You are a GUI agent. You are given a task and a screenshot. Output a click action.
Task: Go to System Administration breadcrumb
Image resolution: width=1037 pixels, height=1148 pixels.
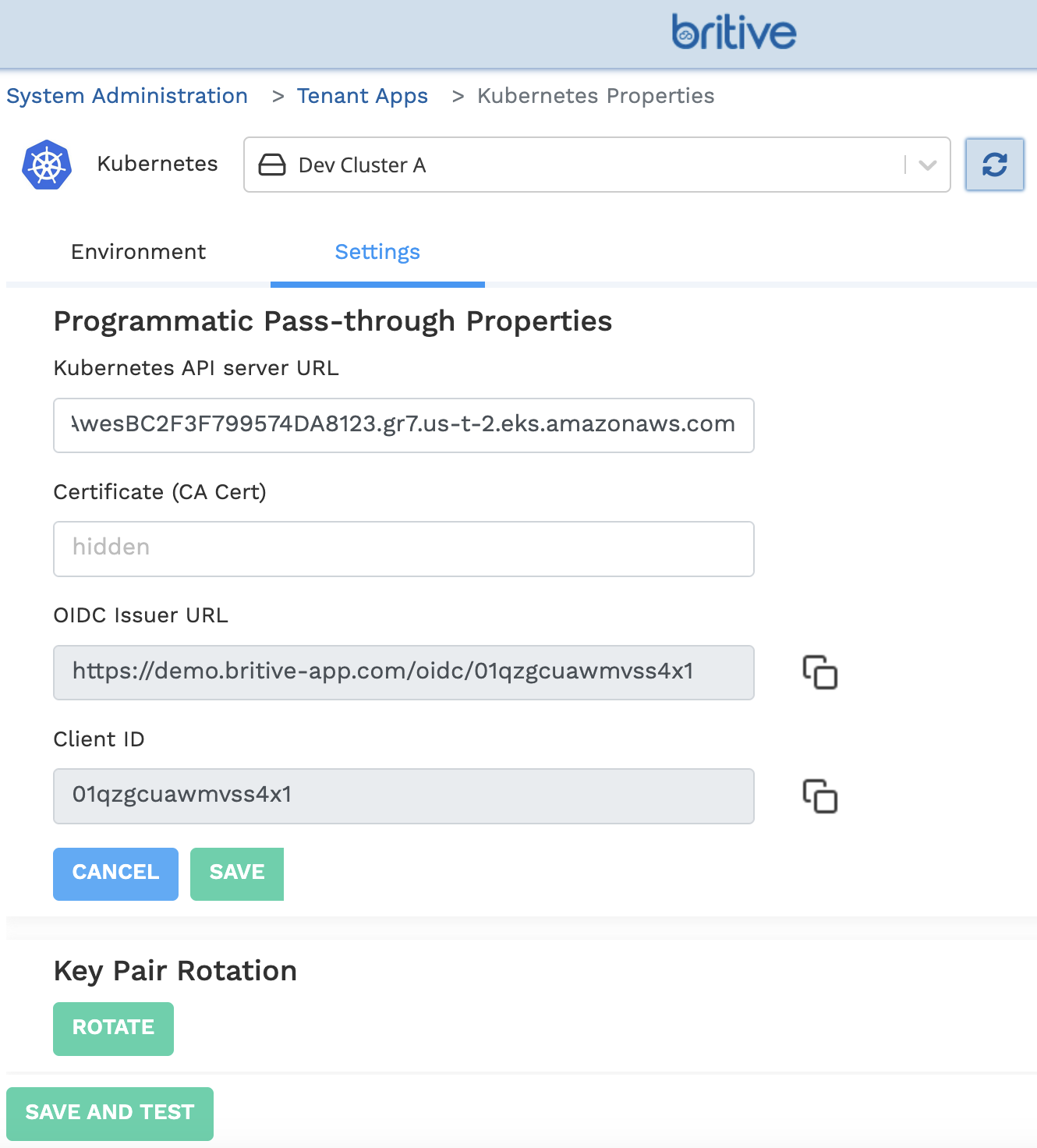pos(127,96)
